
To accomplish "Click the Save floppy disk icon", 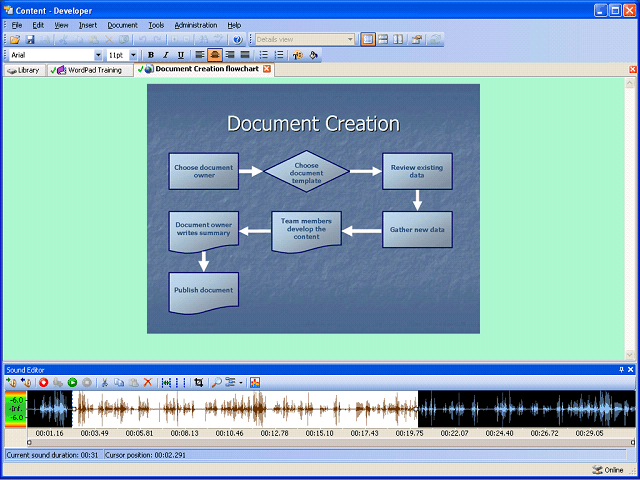I will point(30,40).
